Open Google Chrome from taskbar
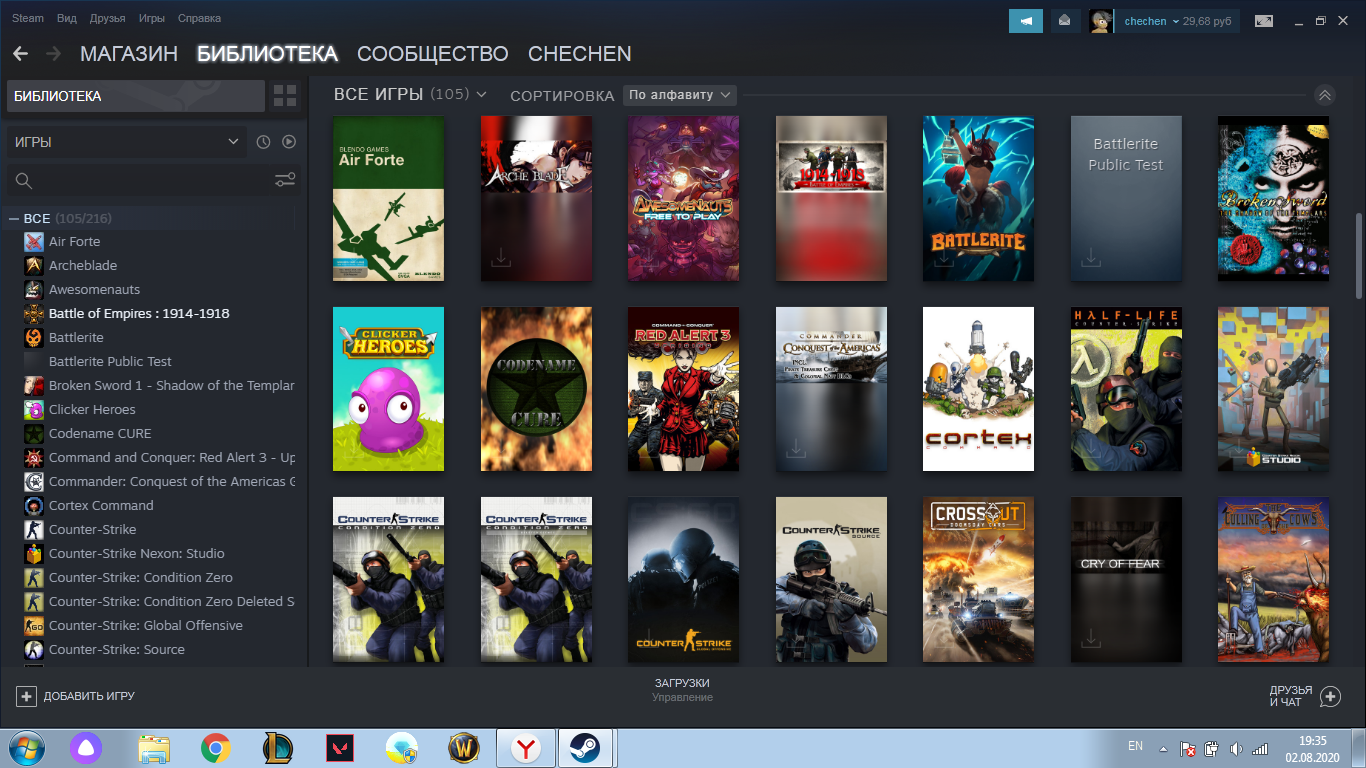Viewport: 1366px width, 768px height. 216,748
